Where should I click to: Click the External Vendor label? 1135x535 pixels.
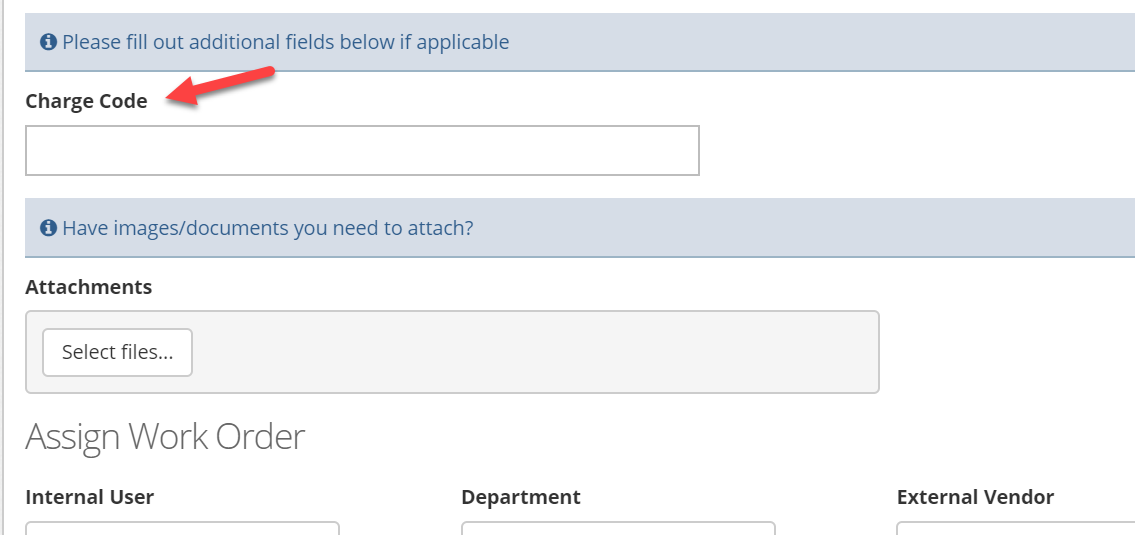[x=975, y=497]
